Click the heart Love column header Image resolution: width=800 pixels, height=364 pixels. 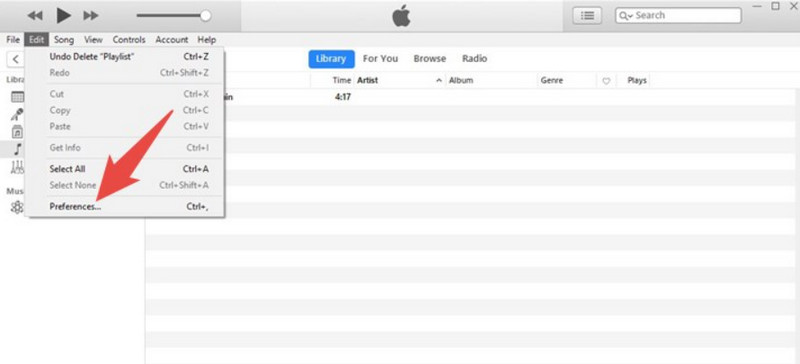click(606, 81)
